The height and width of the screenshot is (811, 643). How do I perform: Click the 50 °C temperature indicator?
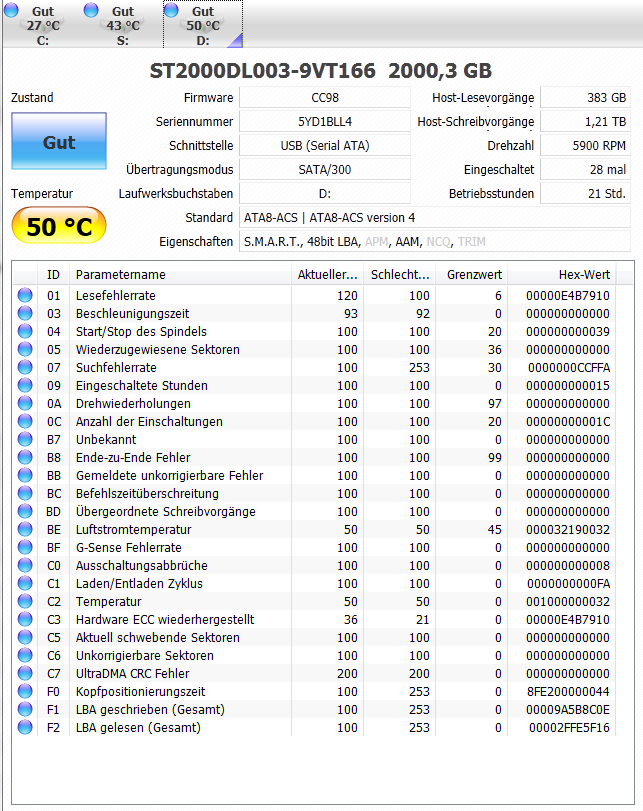[59, 226]
